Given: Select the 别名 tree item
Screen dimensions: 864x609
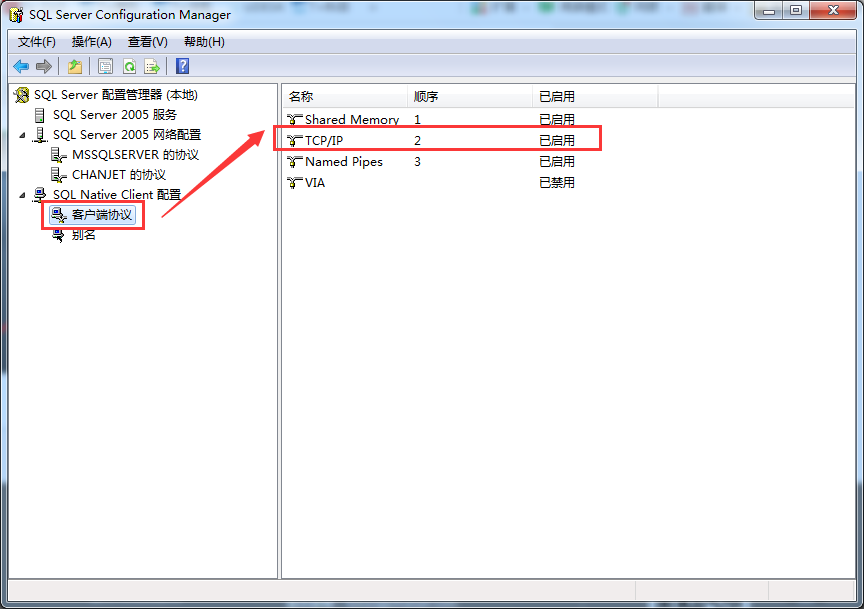Looking at the screenshot, I should point(83,235).
